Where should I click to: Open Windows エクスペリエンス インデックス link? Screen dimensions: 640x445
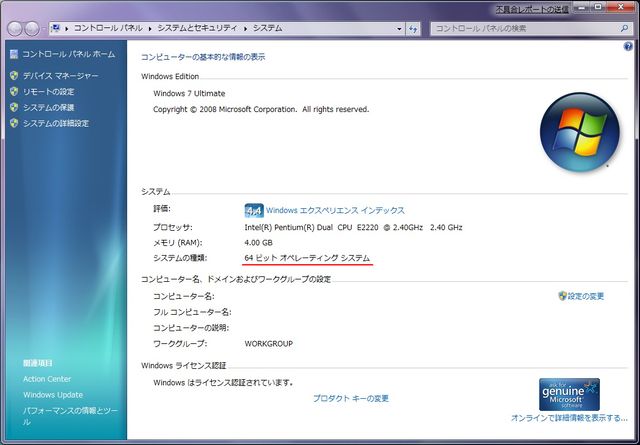point(335,210)
